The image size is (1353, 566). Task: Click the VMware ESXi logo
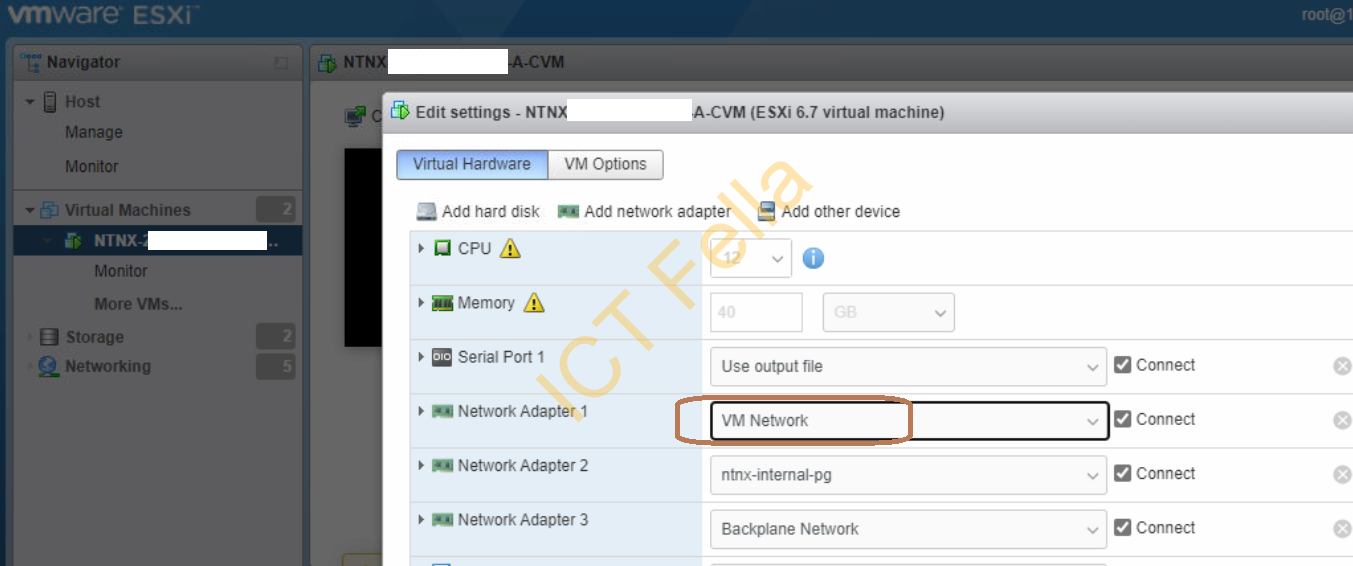click(102, 15)
